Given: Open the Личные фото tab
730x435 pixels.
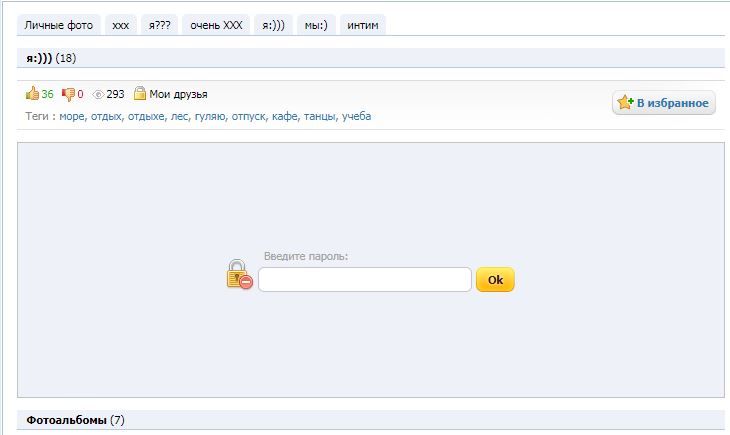Looking at the screenshot, I should point(58,25).
